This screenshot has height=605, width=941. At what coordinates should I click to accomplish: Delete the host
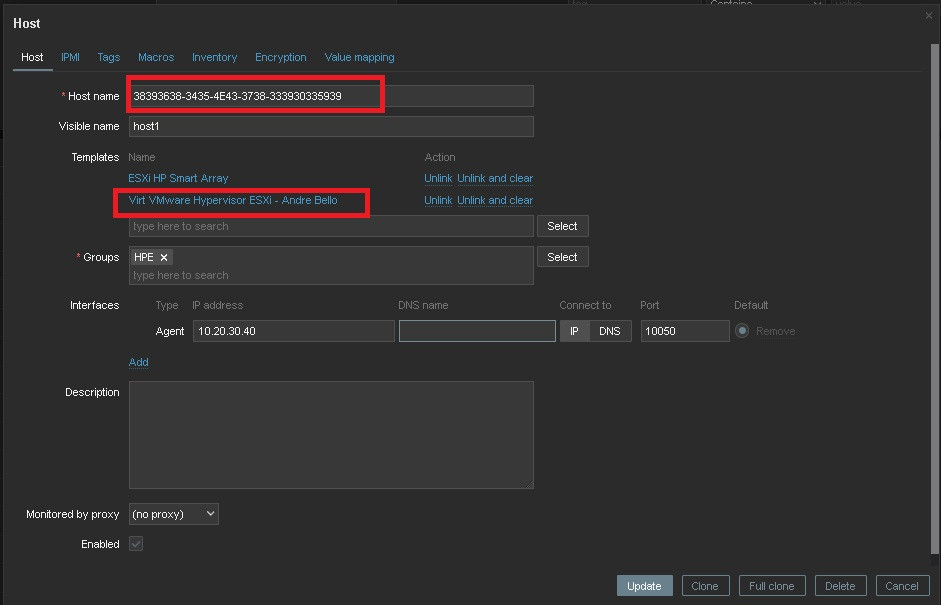pyautogui.click(x=840, y=586)
